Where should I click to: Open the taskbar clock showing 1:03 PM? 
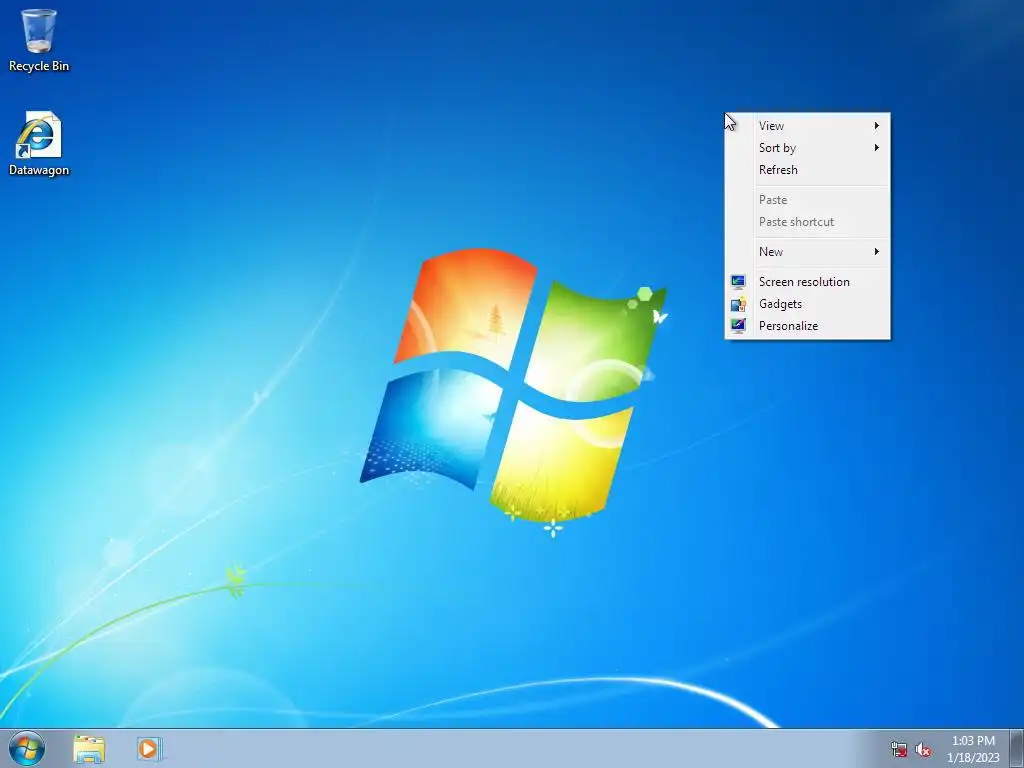[973, 749]
